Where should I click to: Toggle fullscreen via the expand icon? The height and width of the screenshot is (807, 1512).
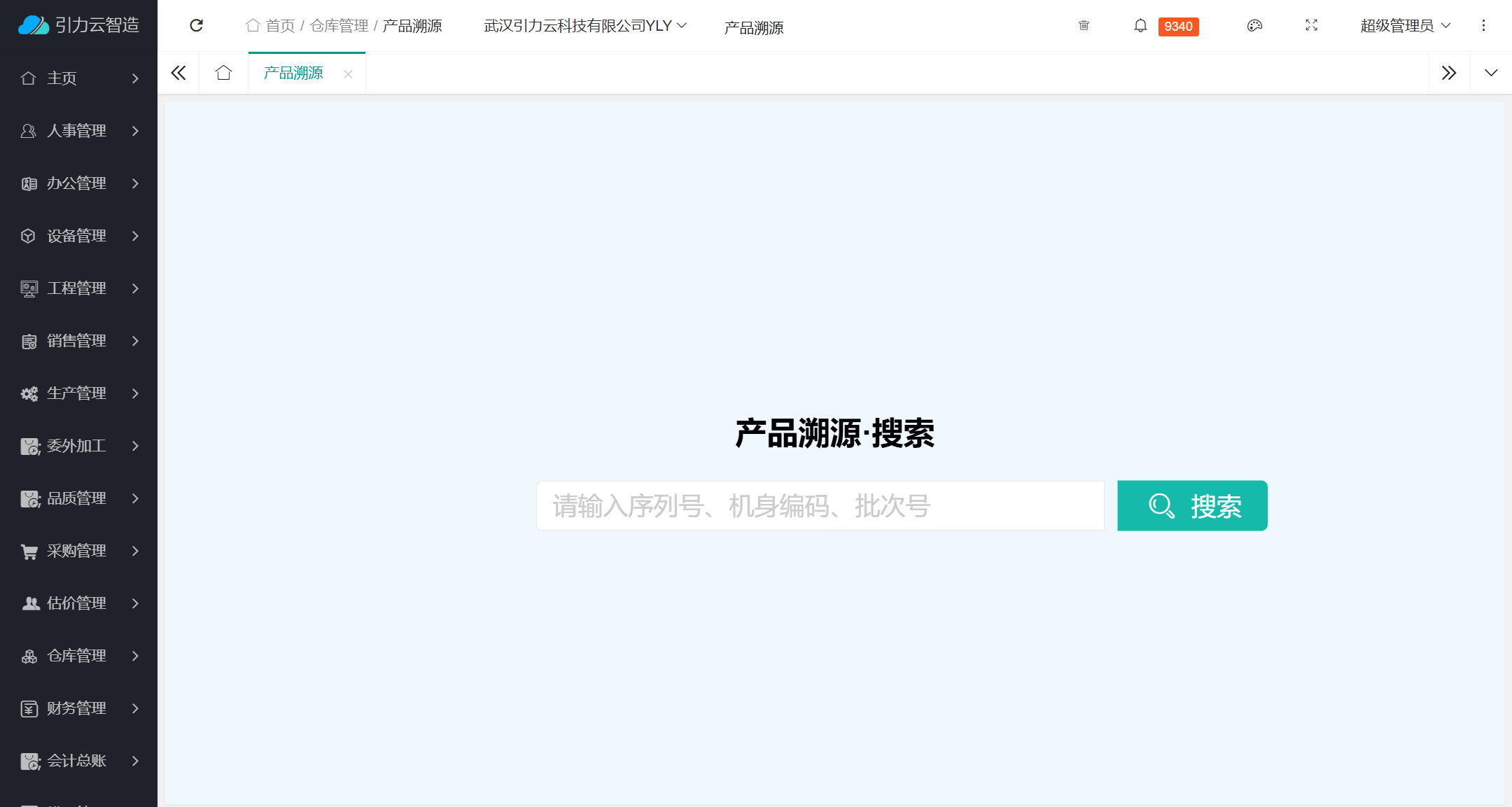(1312, 25)
